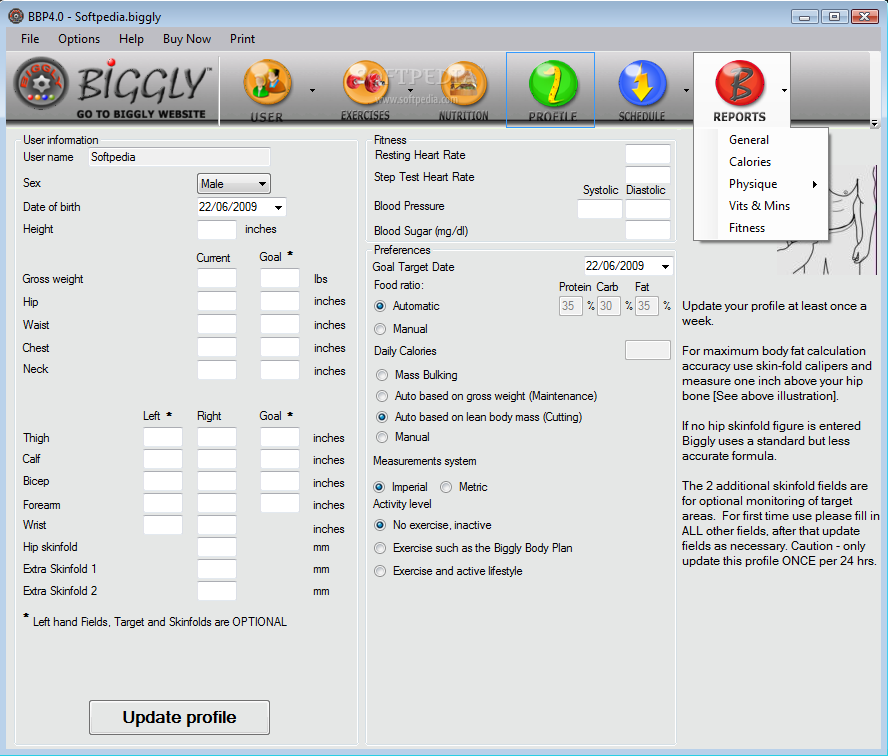Open the Options menu

pos(79,39)
